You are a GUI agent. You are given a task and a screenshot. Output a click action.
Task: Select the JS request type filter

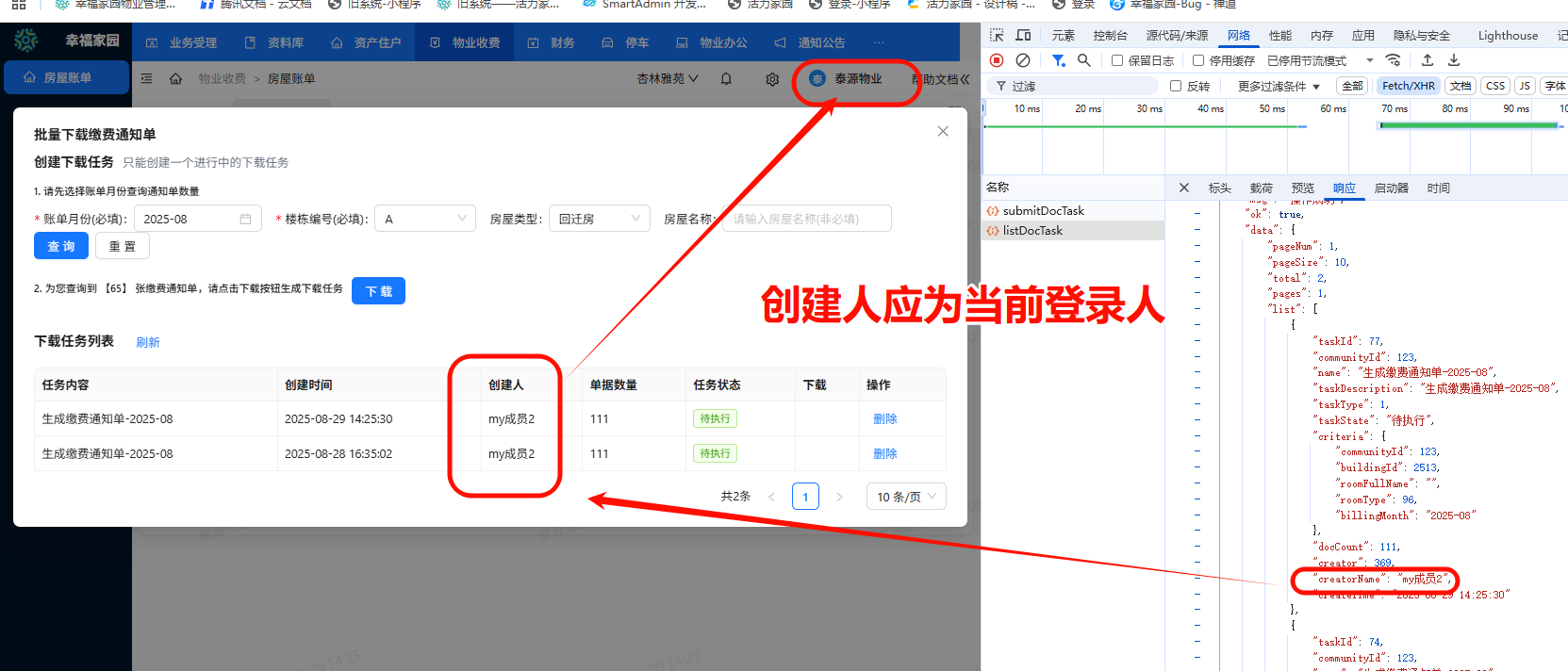1525,86
